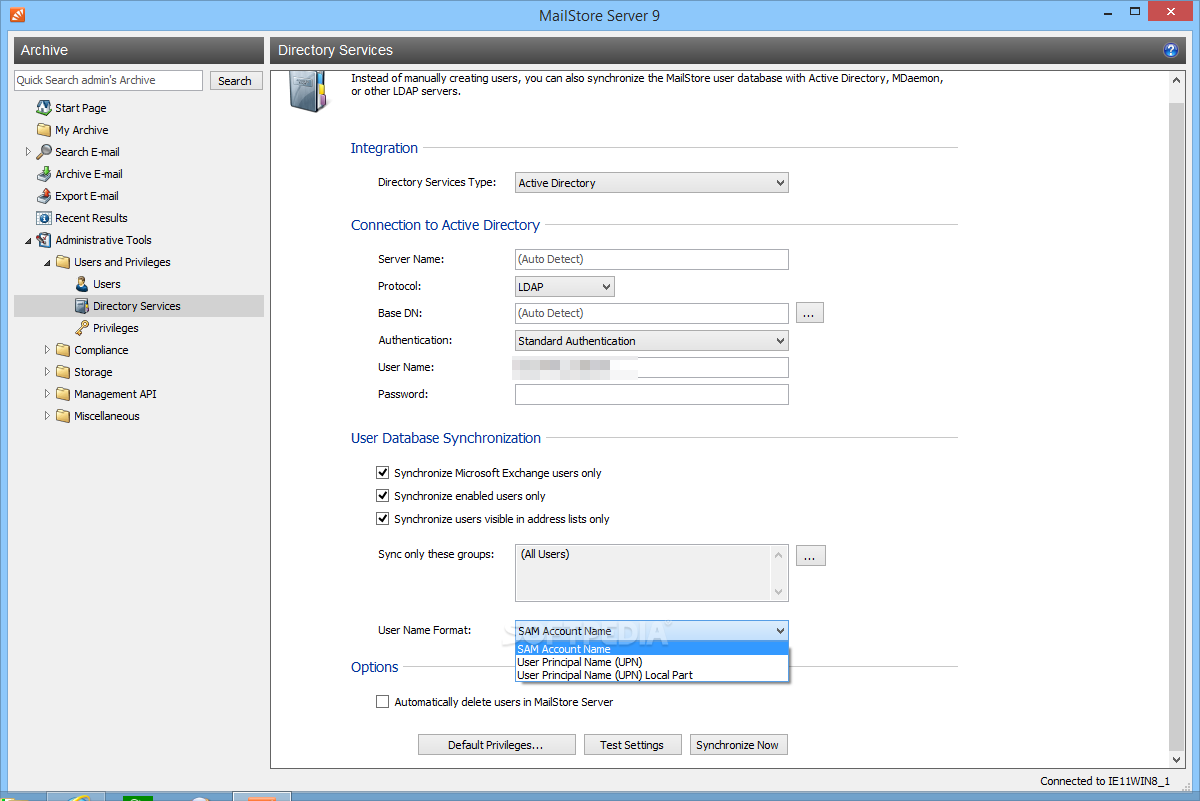The height and width of the screenshot is (801, 1200).
Task: Expand the Storage node
Action: click(47, 372)
